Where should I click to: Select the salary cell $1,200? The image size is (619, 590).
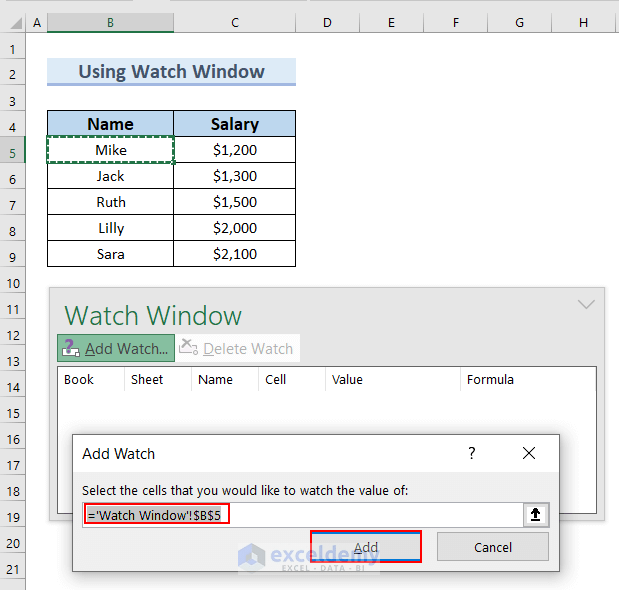tap(235, 150)
